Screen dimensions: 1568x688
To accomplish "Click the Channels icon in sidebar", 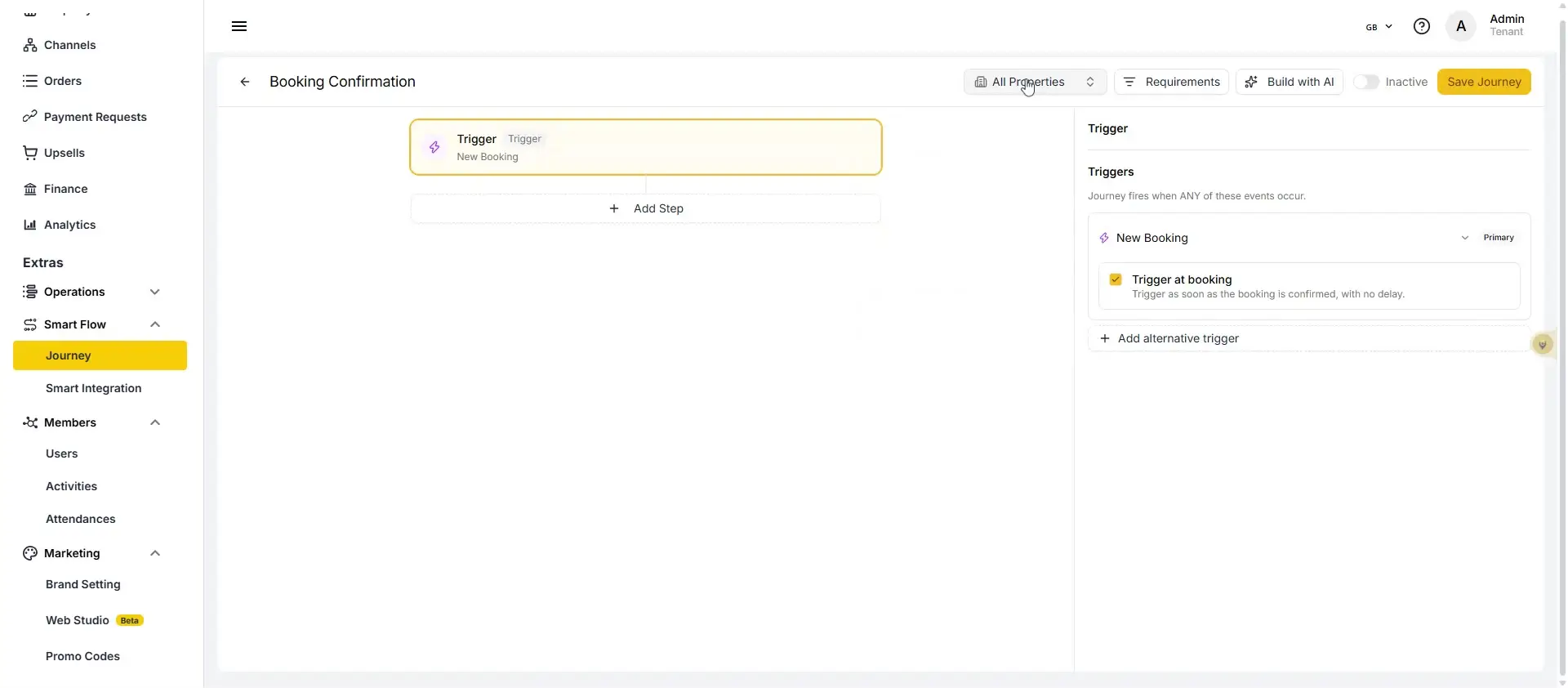I will click(x=30, y=45).
